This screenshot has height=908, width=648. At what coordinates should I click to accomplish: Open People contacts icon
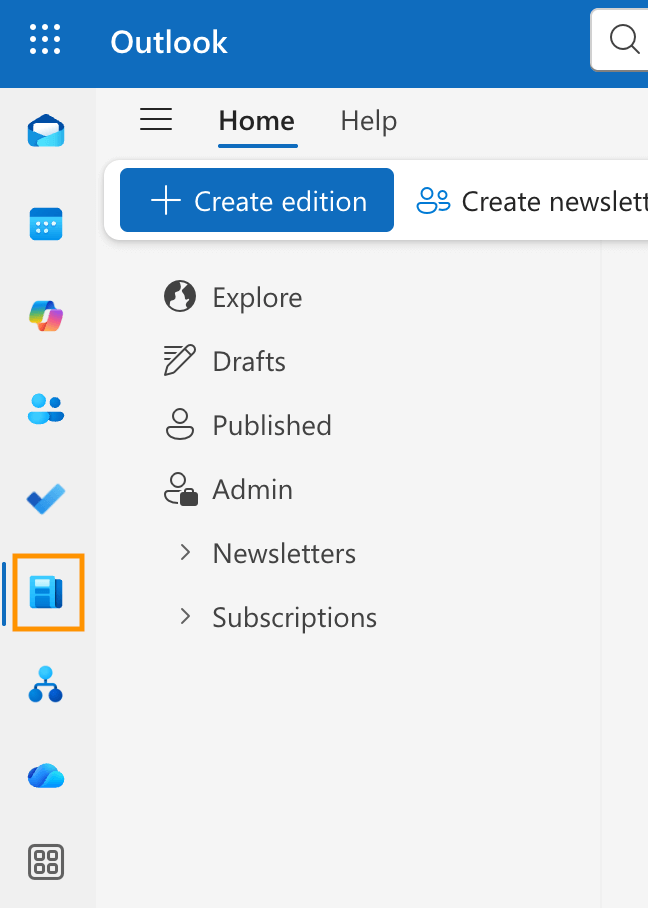point(46,408)
